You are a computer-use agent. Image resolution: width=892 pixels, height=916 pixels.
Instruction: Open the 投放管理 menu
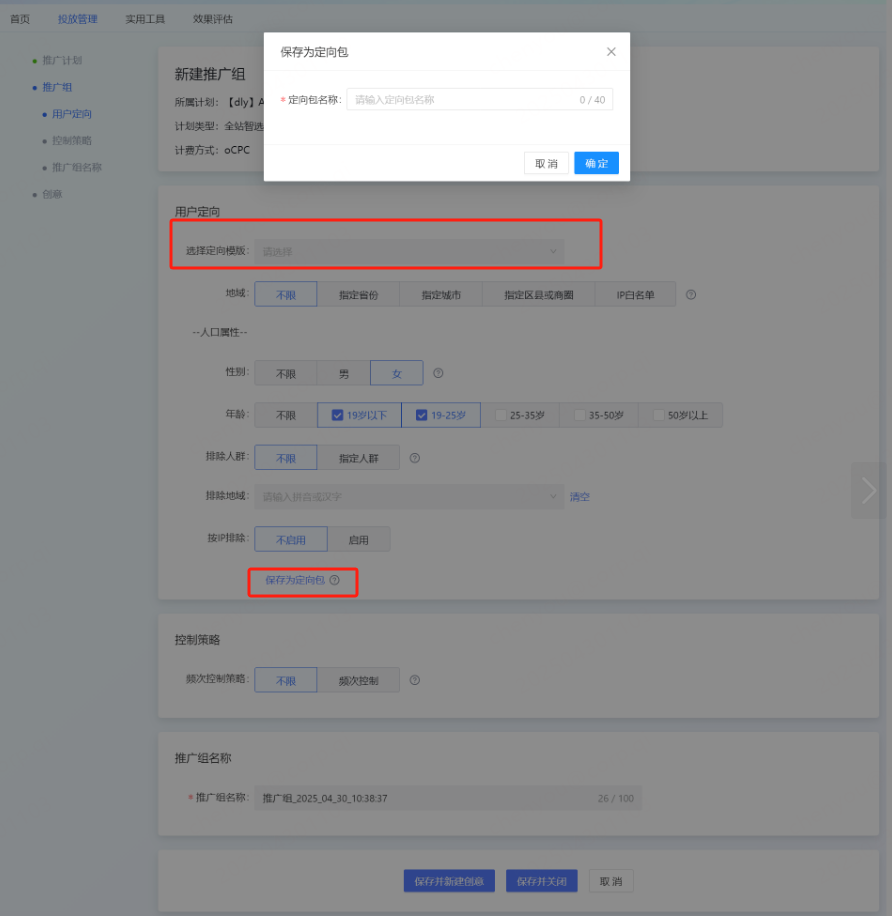click(78, 19)
